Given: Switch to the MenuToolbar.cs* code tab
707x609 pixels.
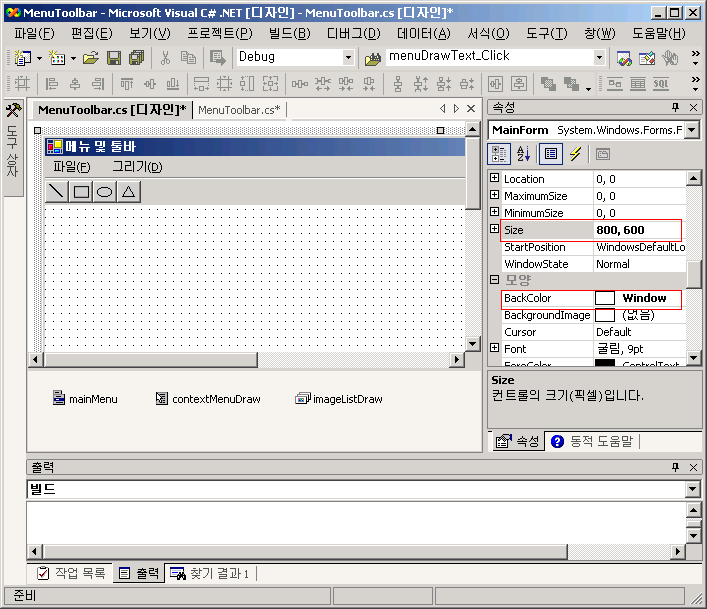Looking at the screenshot, I should [x=239, y=110].
